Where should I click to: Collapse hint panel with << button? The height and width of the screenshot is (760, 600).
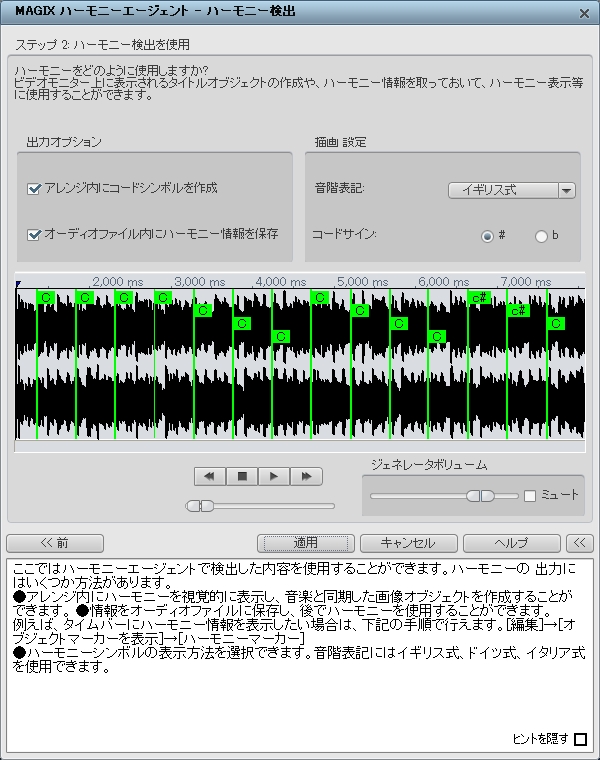(580, 543)
